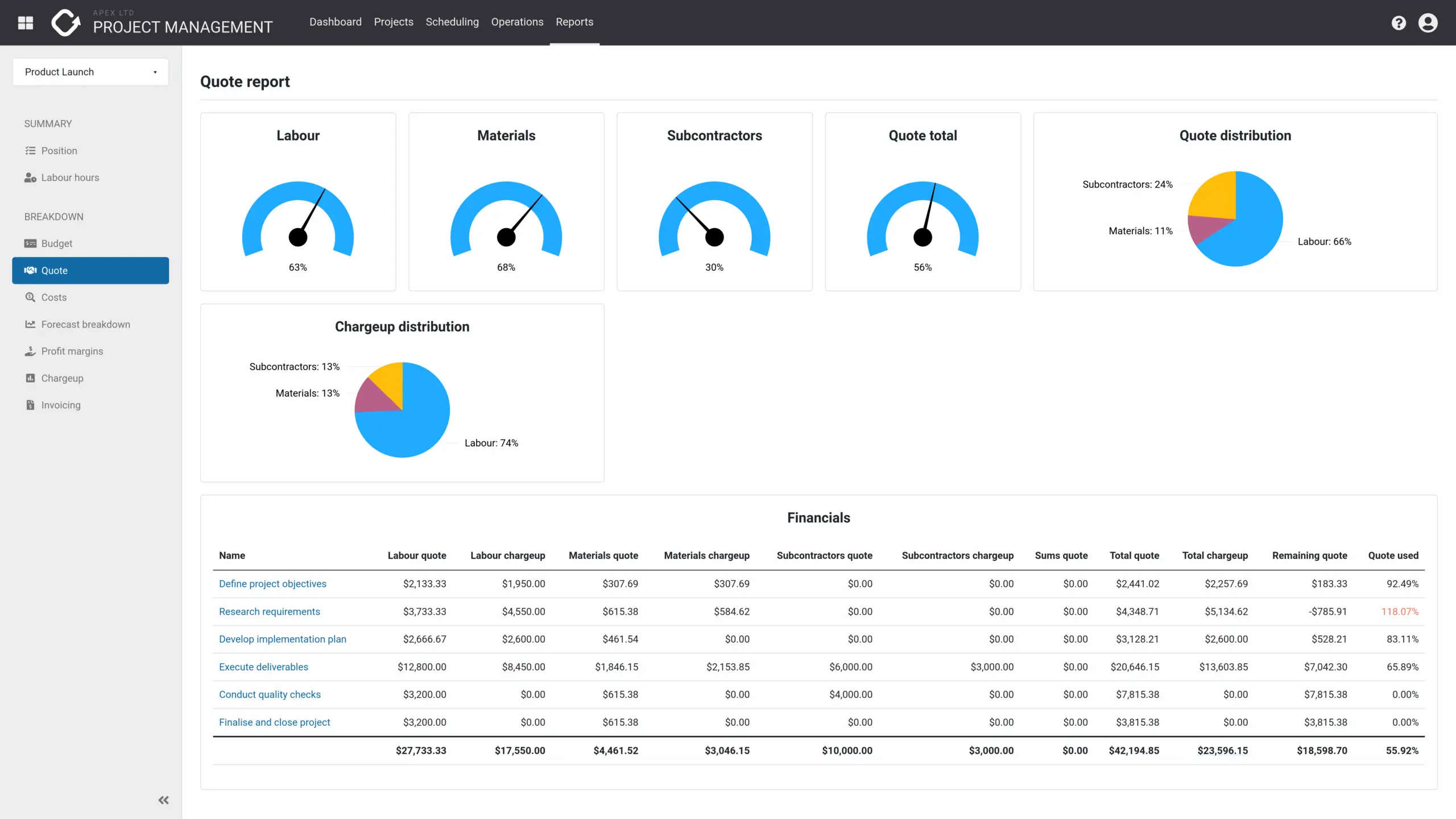Switch to the Scheduling menu item
Image resolution: width=1456 pixels, height=819 pixels.
[452, 22]
